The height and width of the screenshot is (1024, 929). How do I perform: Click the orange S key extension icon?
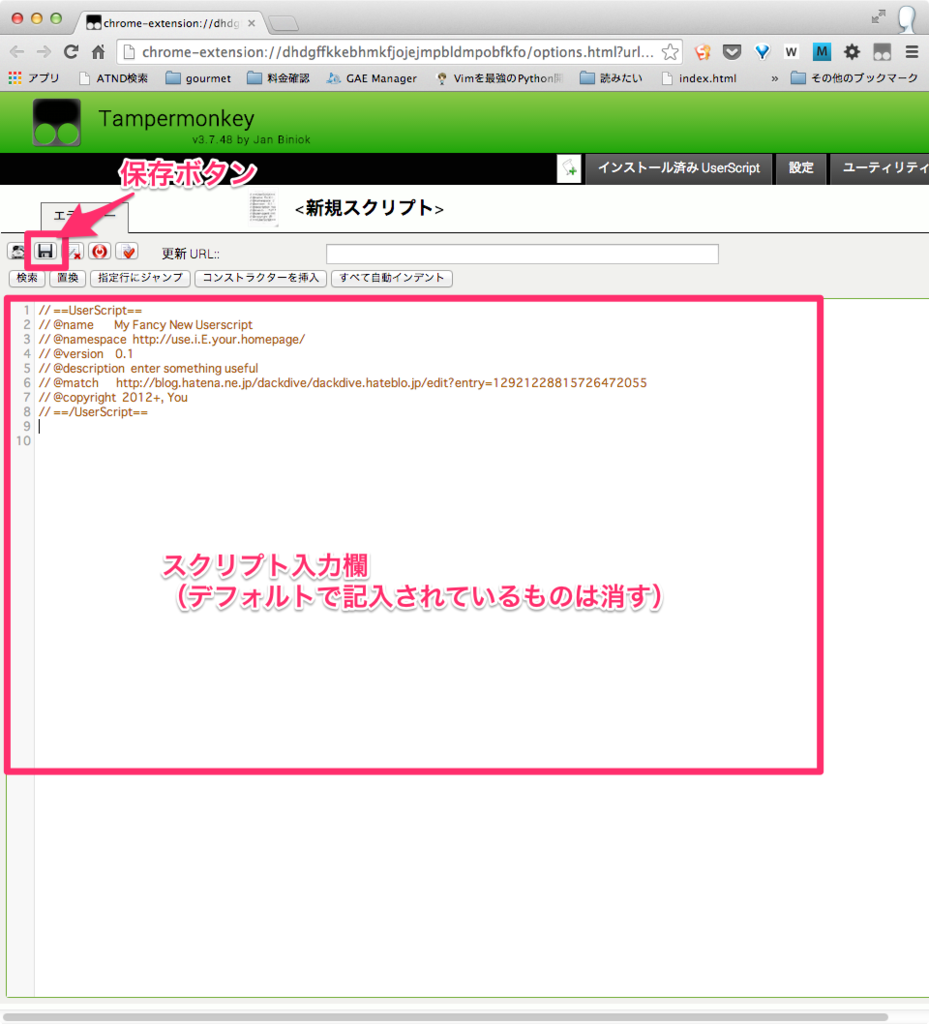pos(702,52)
